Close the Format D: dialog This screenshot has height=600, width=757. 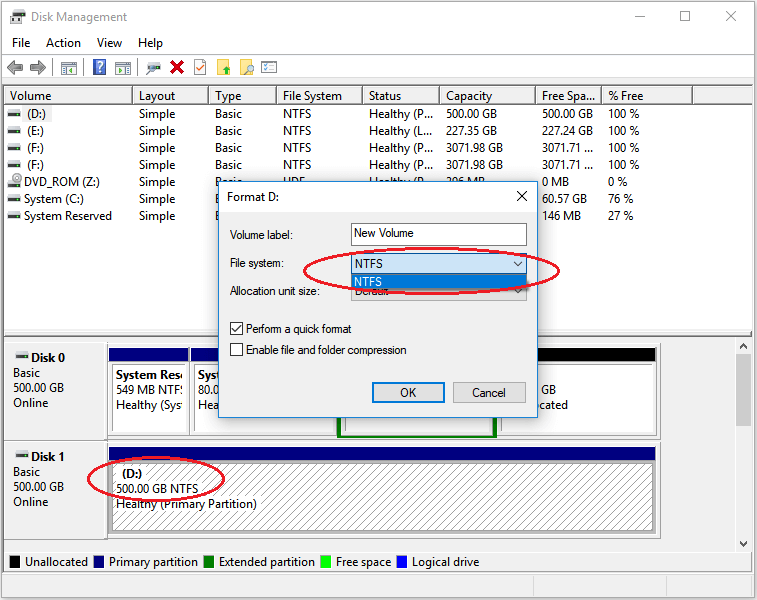point(521,196)
